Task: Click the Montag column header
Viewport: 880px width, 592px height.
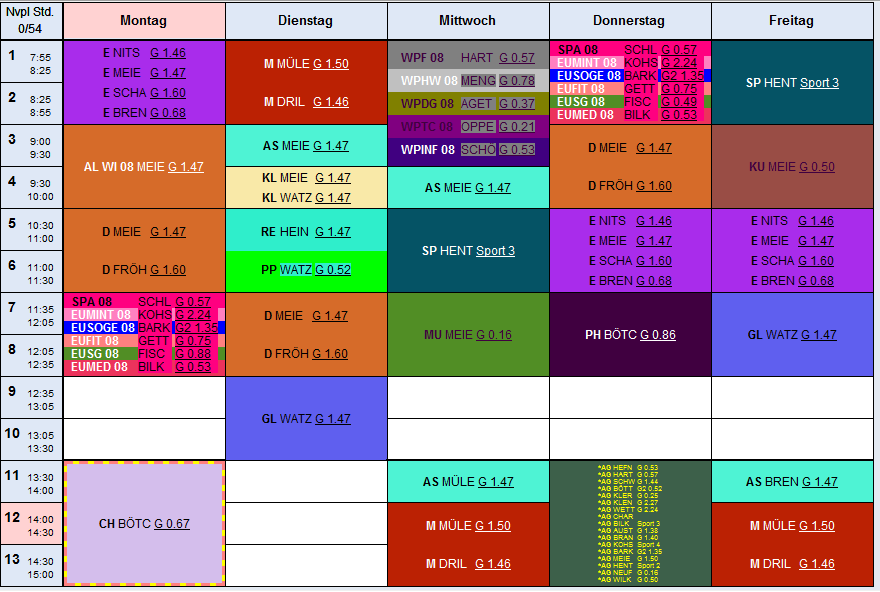Action: pos(144,21)
